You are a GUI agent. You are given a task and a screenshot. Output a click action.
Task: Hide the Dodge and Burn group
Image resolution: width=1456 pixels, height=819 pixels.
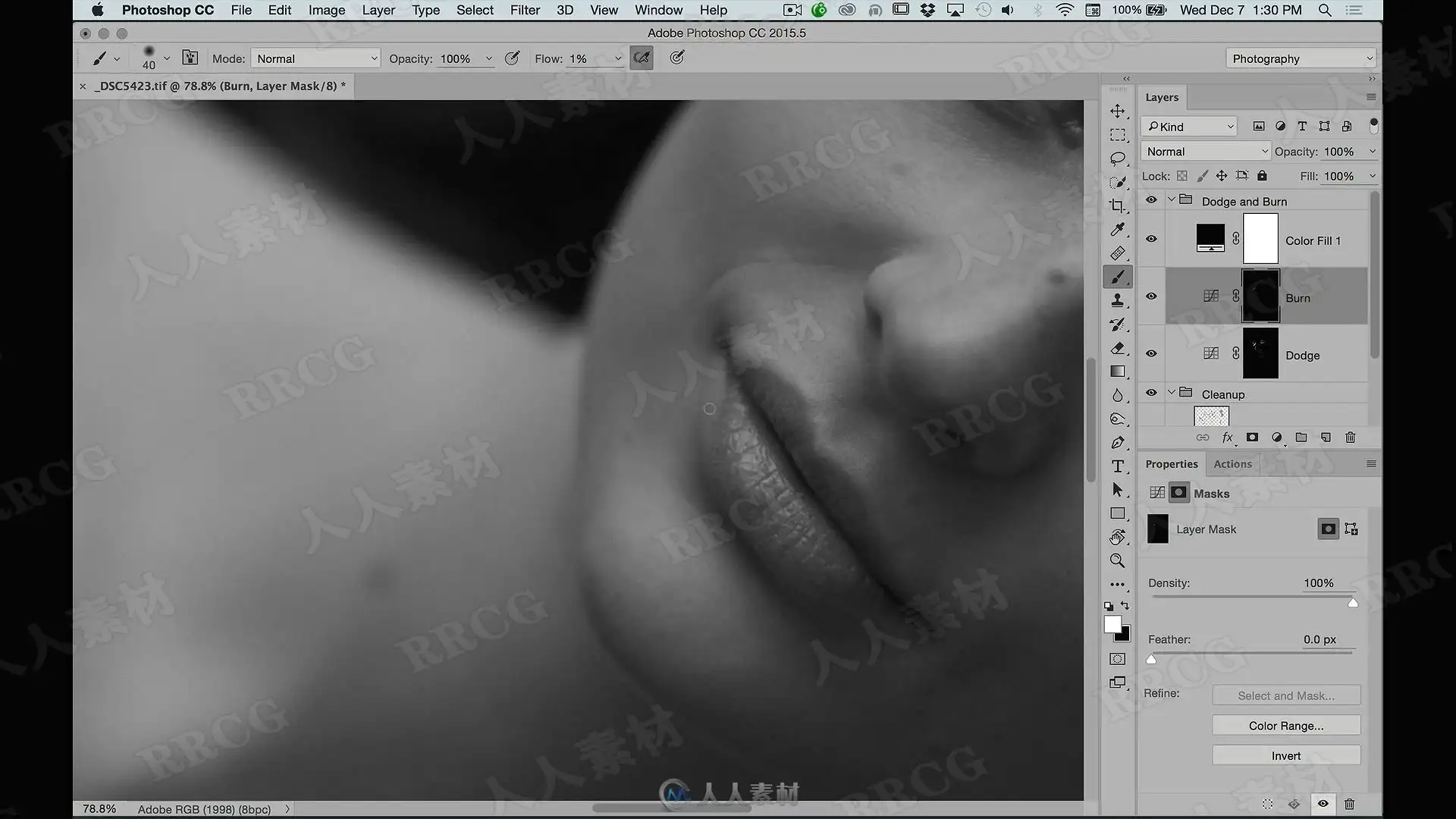(1151, 201)
